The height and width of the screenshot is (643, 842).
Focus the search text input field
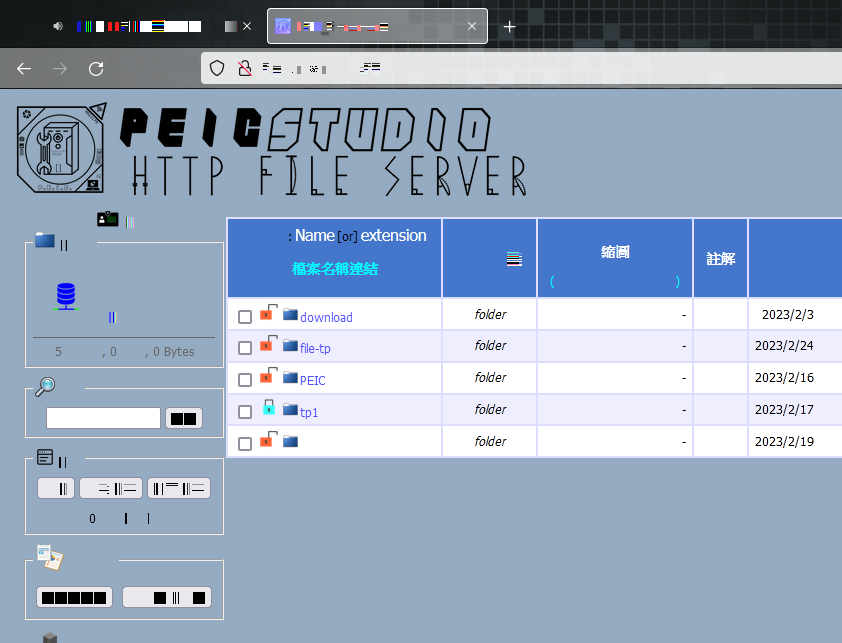[x=103, y=418]
